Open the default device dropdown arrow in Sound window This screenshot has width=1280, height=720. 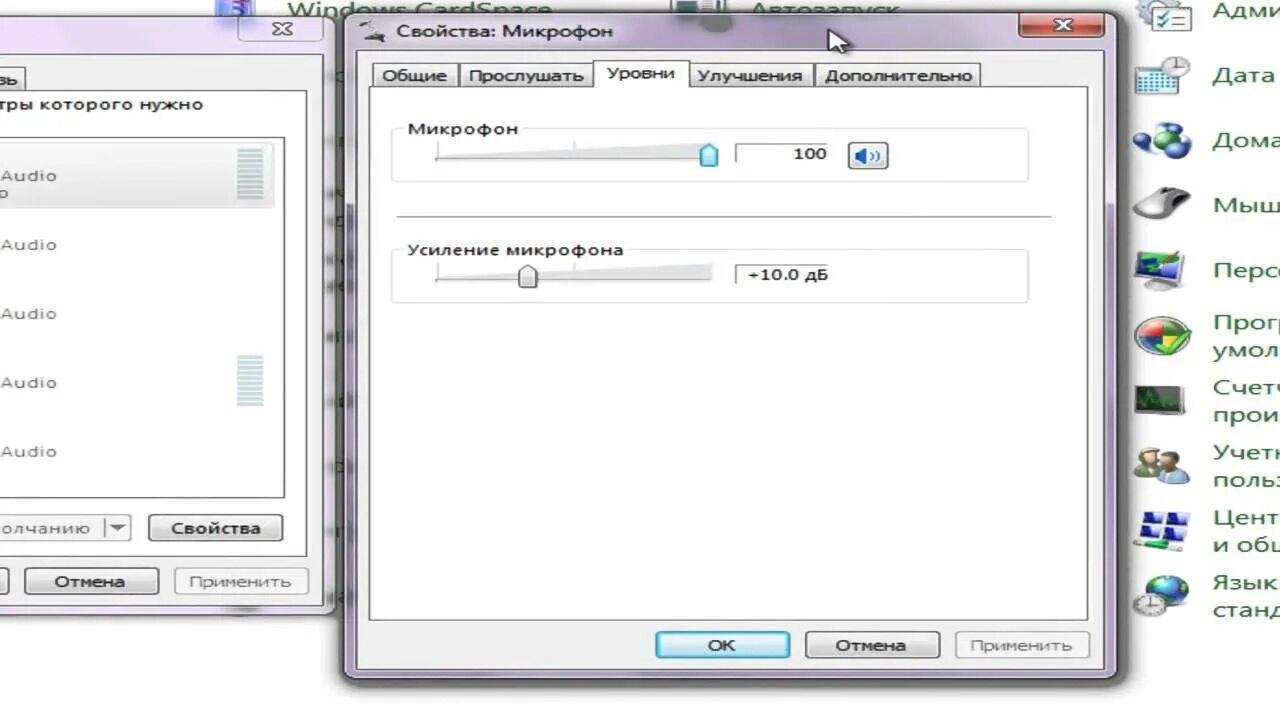pyautogui.click(x=118, y=528)
